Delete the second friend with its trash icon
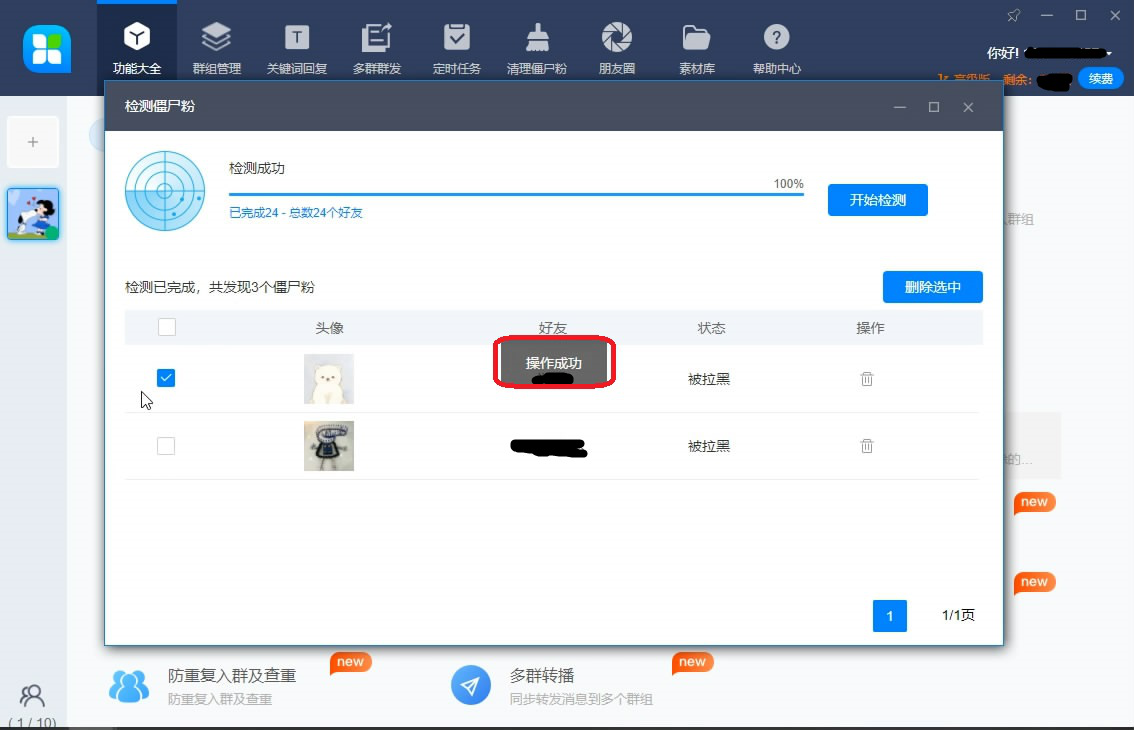1134x730 pixels. (x=866, y=446)
